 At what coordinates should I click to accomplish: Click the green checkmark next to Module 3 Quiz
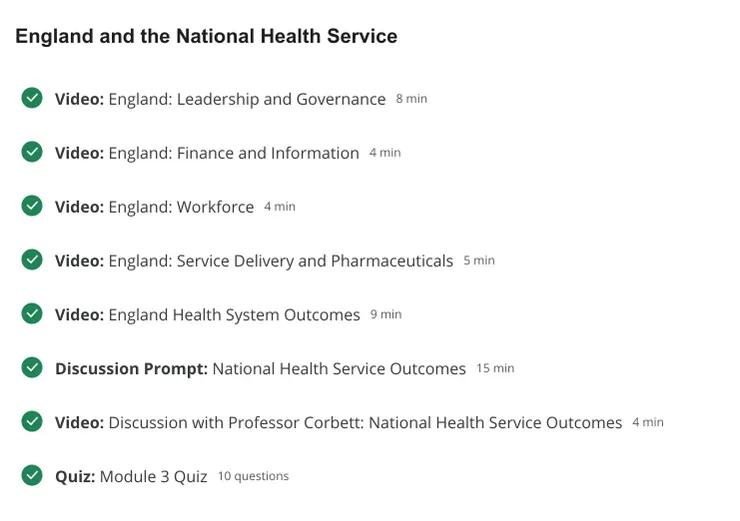coord(32,476)
